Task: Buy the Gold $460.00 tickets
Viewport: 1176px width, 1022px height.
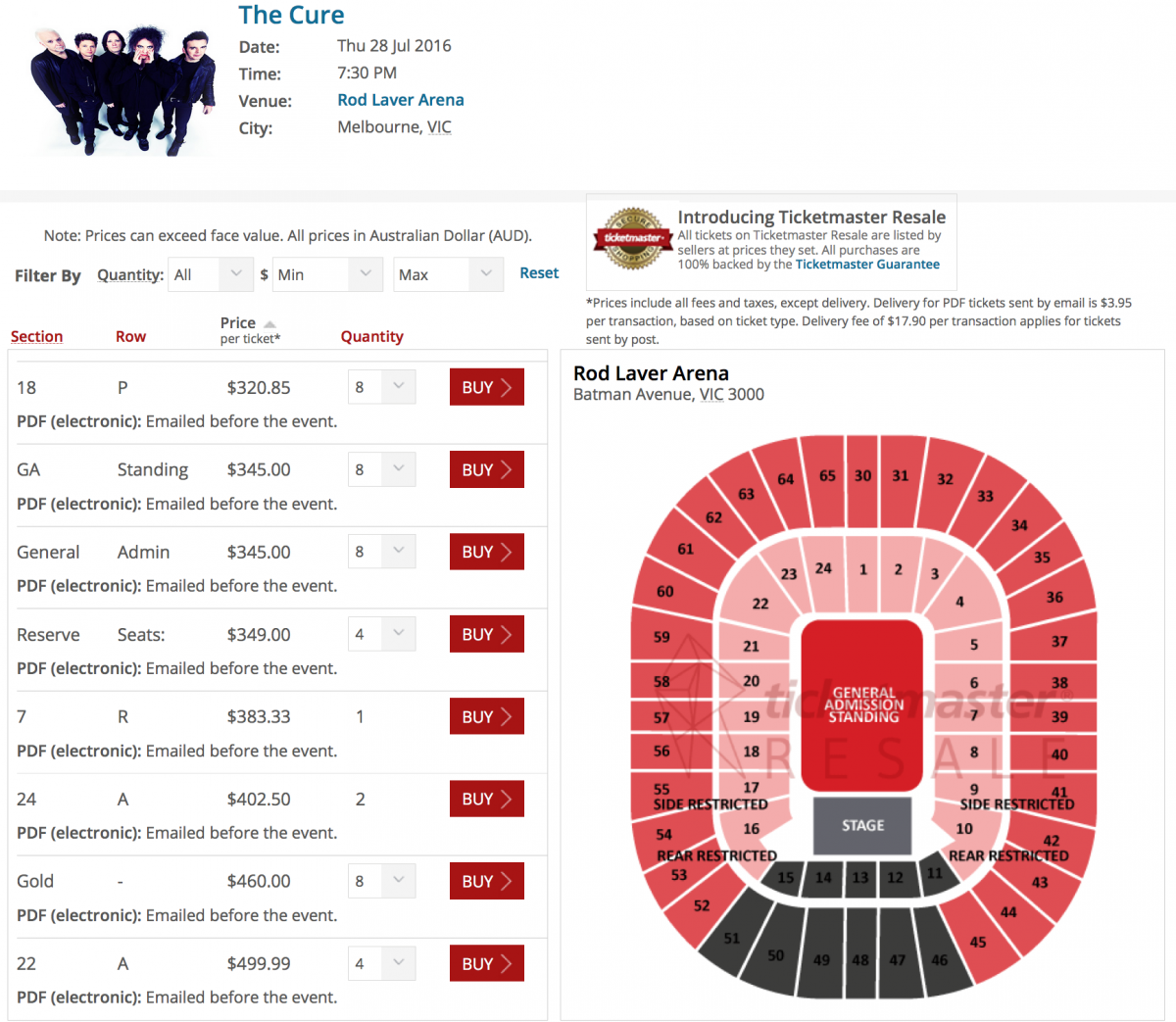Action: 486,881
